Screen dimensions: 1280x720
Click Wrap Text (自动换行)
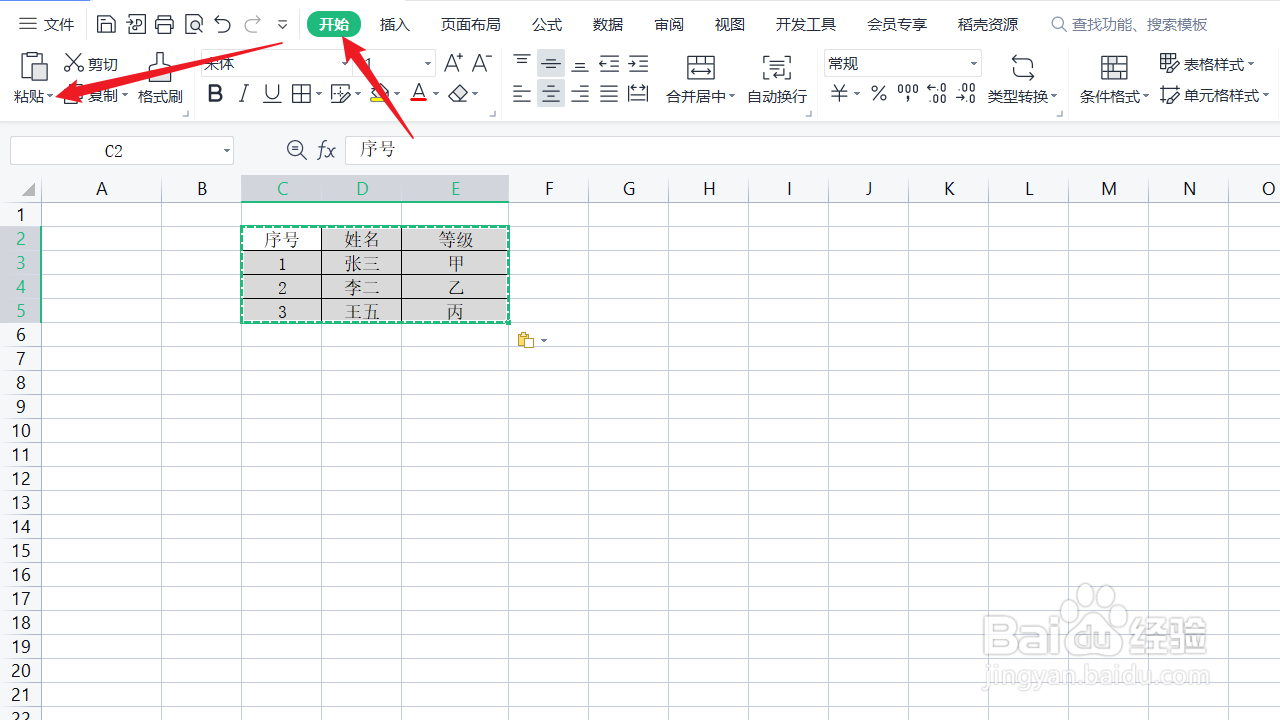[x=777, y=80]
